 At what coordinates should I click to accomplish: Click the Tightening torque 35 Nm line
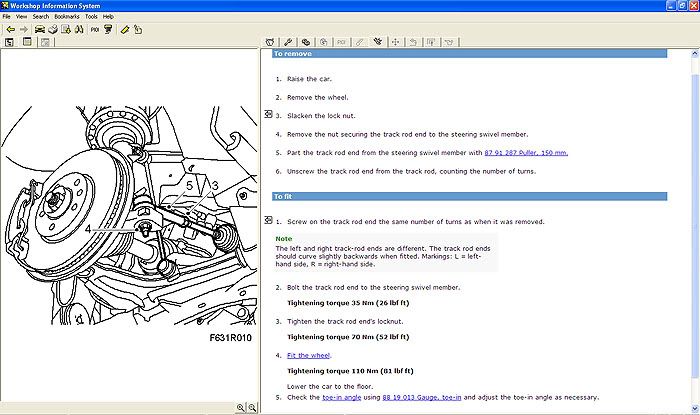pyautogui.click(x=348, y=303)
